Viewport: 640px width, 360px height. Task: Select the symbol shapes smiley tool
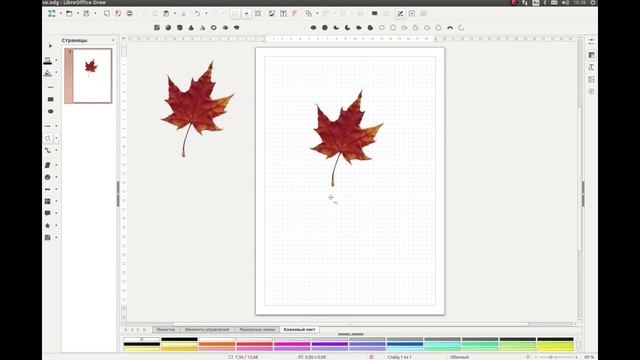click(x=48, y=177)
